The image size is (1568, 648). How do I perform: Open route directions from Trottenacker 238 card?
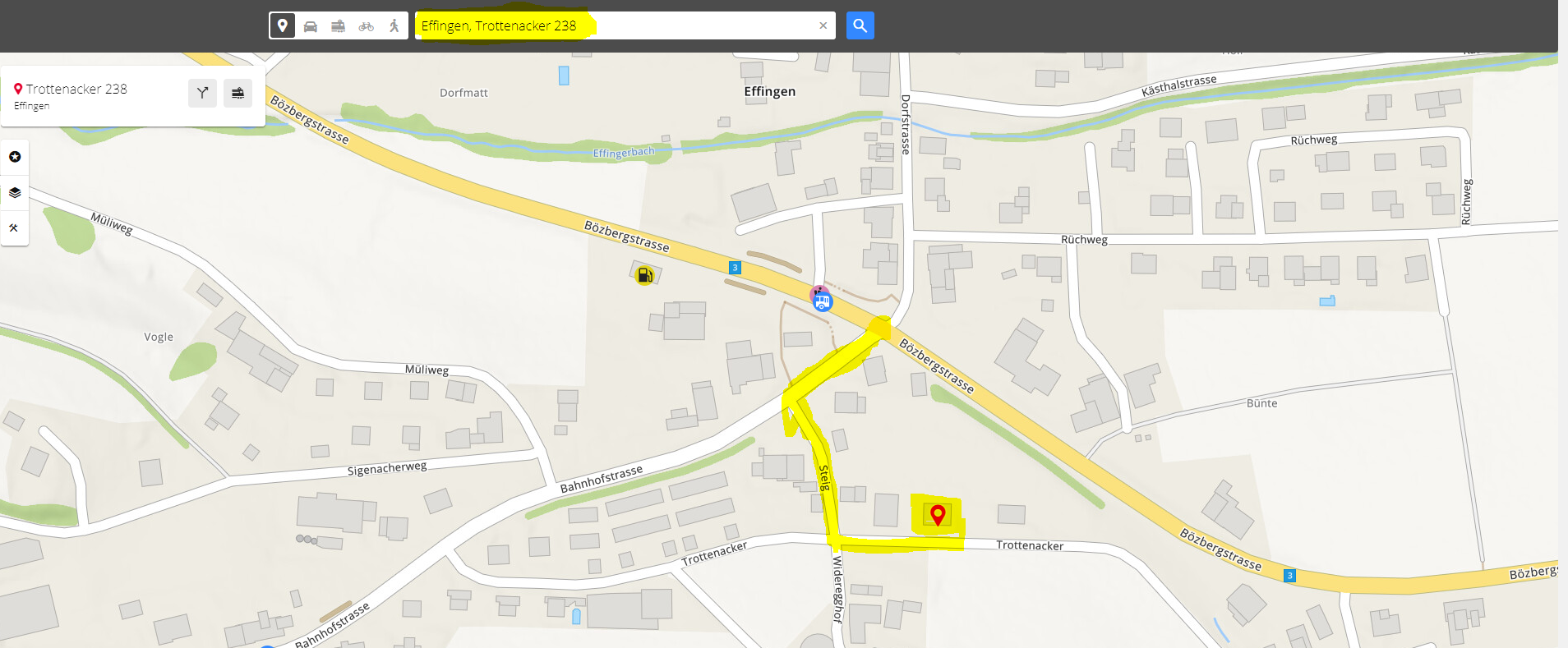tap(202, 93)
